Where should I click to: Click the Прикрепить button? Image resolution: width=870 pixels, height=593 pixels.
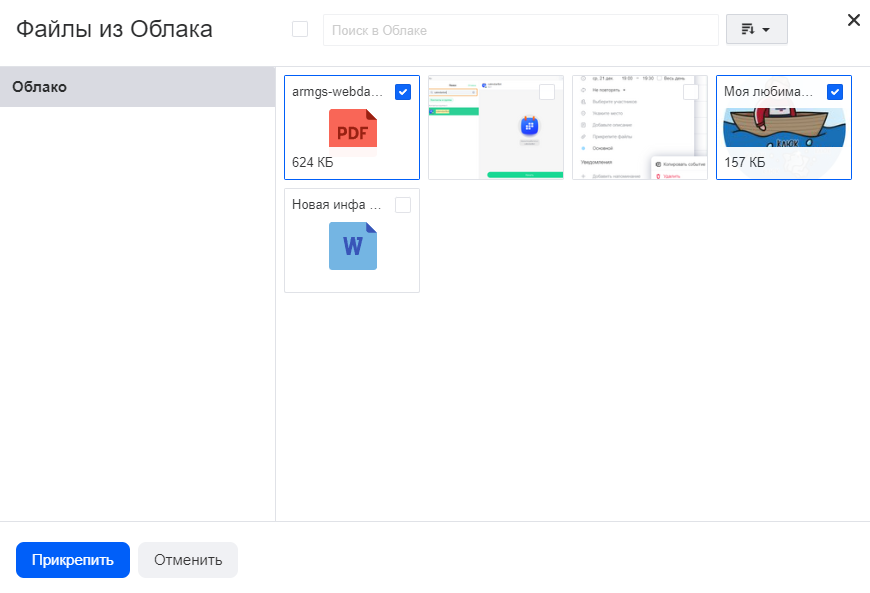coord(73,560)
